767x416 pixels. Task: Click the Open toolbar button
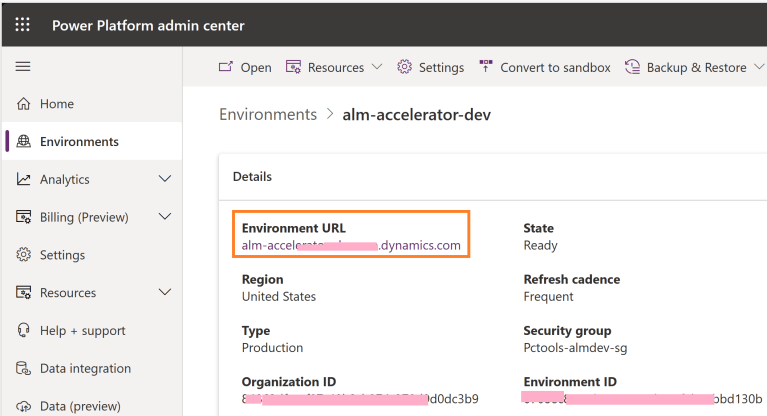tap(245, 67)
